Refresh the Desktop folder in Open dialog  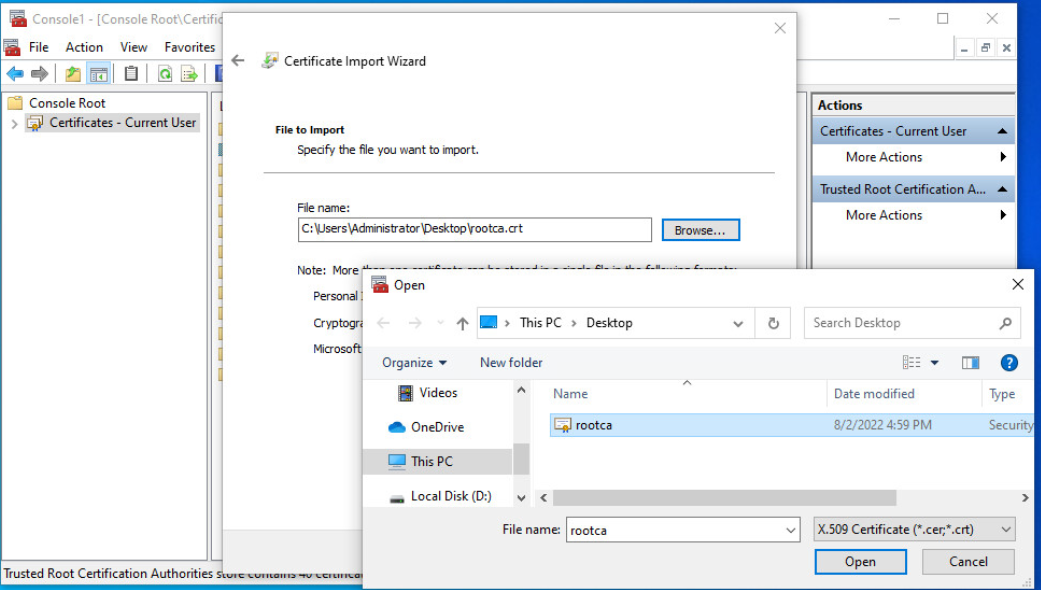coord(773,323)
